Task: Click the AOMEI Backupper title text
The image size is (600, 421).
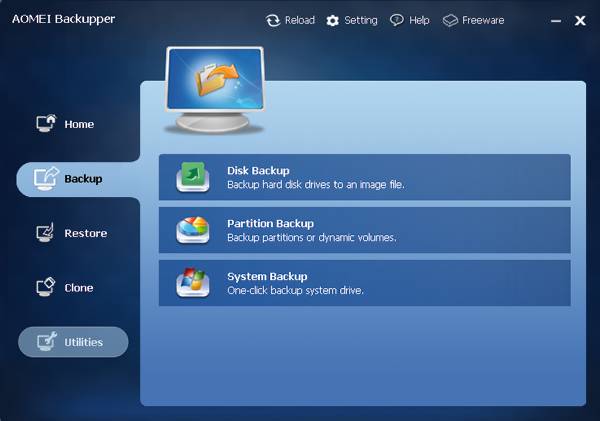Action: pos(64,19)
